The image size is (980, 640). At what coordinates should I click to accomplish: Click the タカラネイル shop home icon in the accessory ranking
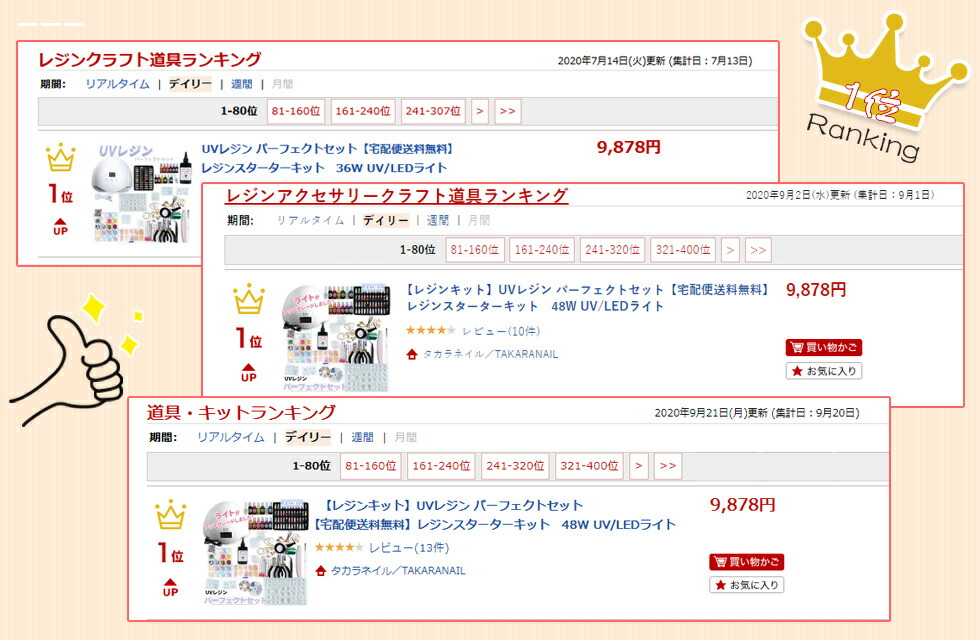click(x=411, y=354)
